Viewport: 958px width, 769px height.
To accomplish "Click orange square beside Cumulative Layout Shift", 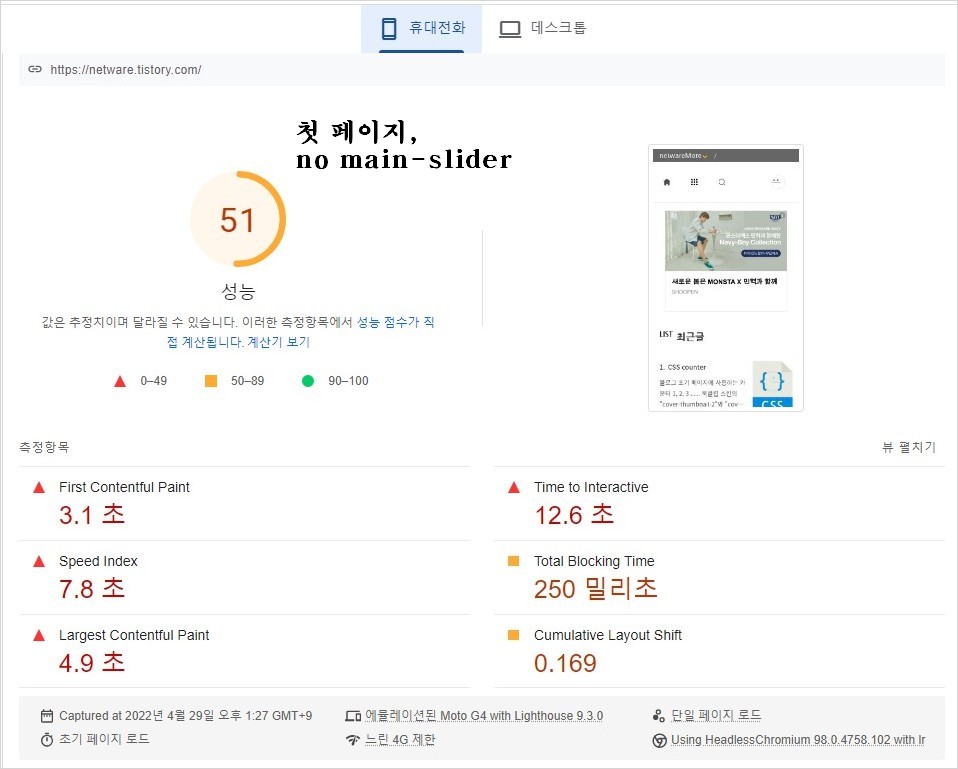I will 513,635.
